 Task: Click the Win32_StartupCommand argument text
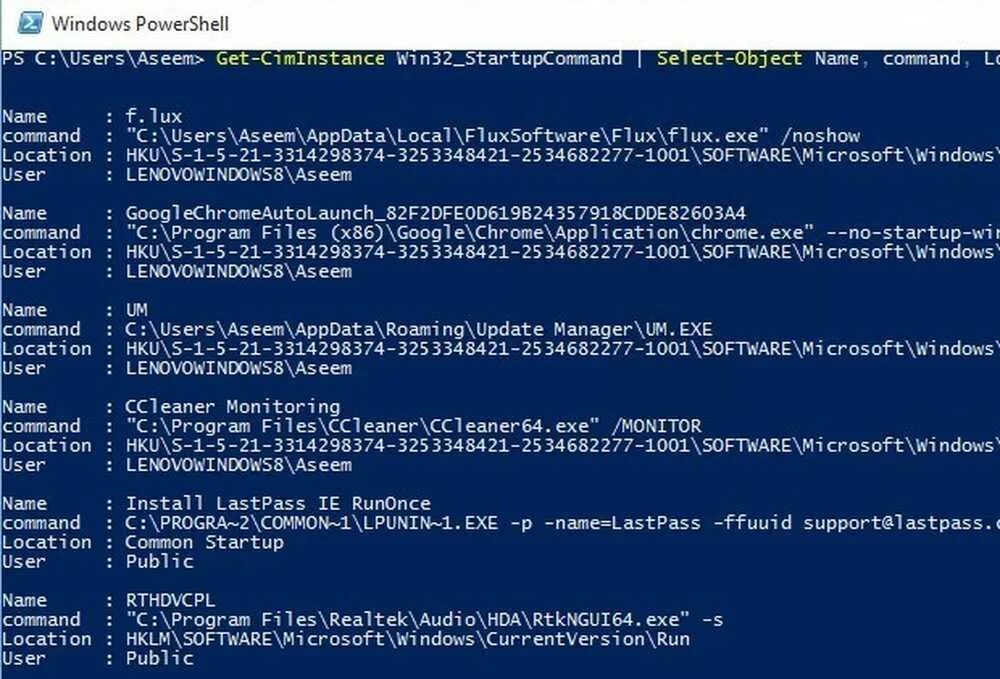point(509,59)
